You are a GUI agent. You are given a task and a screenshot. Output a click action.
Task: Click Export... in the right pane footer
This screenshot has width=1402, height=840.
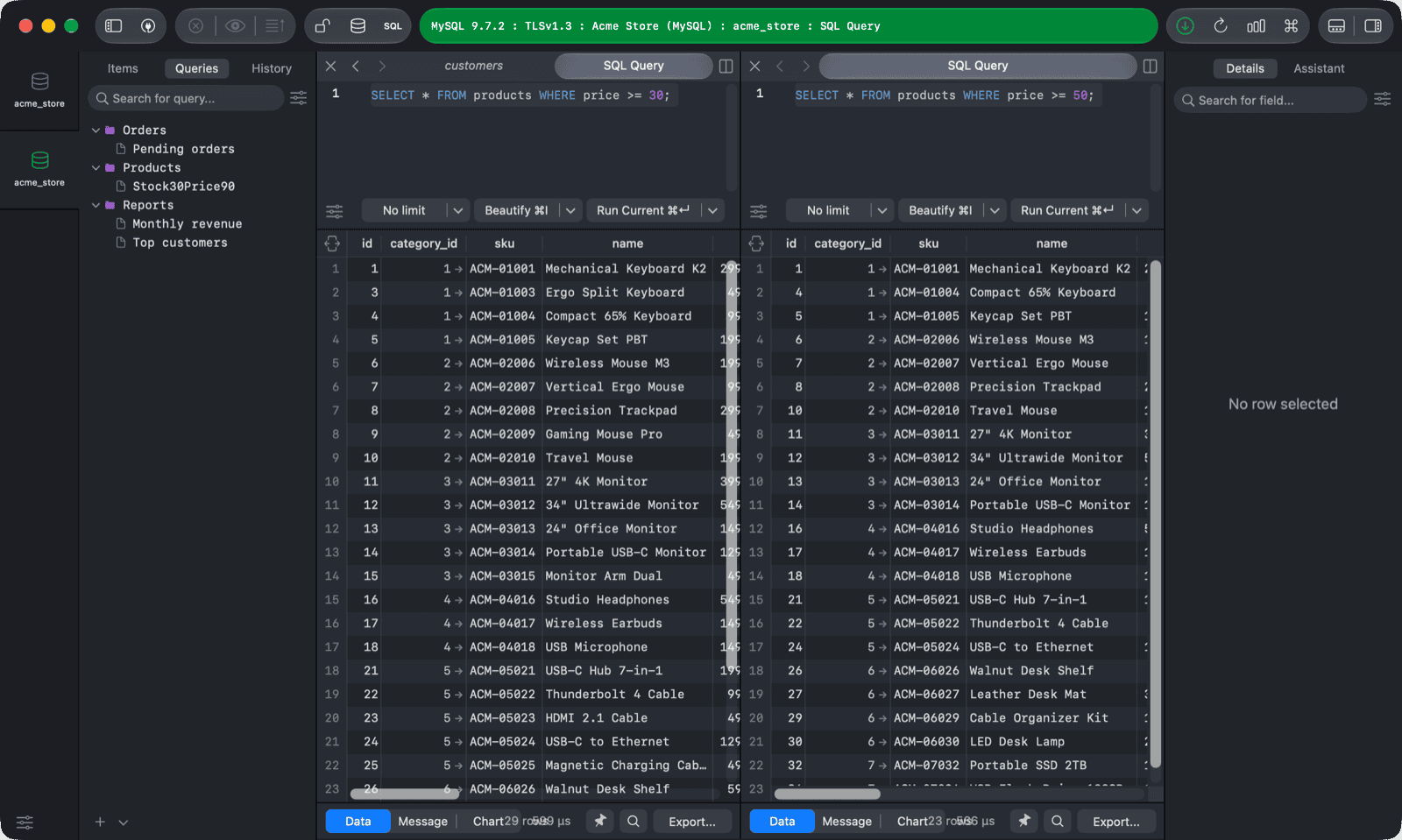[1116, 822]
